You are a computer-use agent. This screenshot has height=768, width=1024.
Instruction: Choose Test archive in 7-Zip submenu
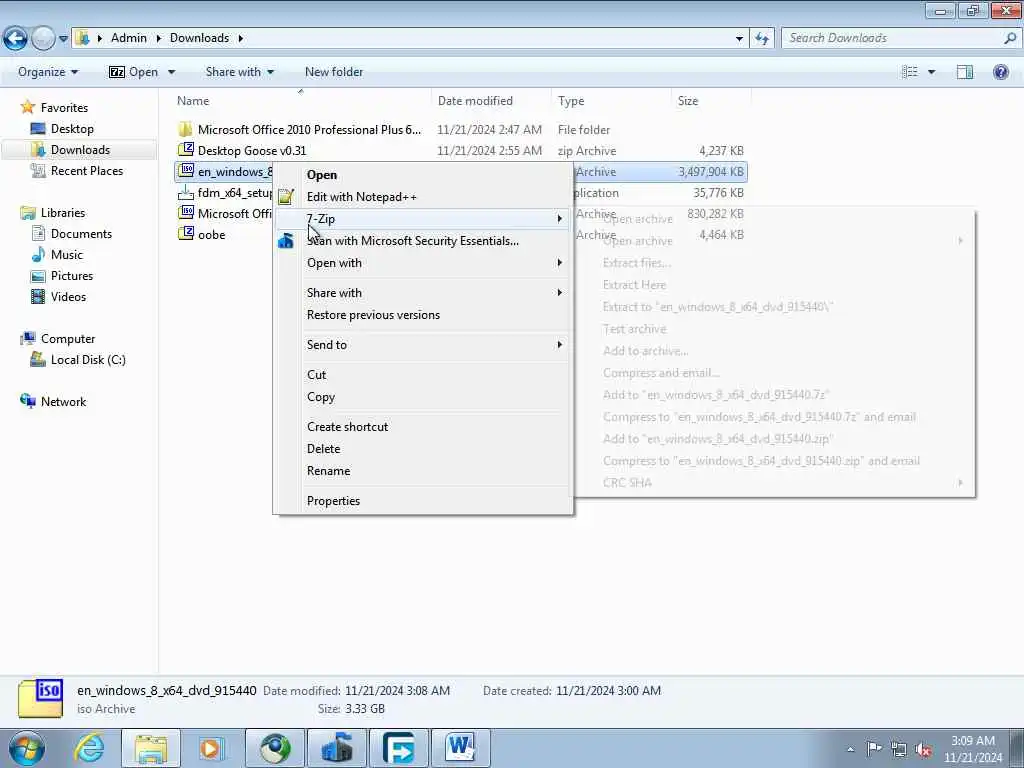pyautogui.click(x=775, y=329)
